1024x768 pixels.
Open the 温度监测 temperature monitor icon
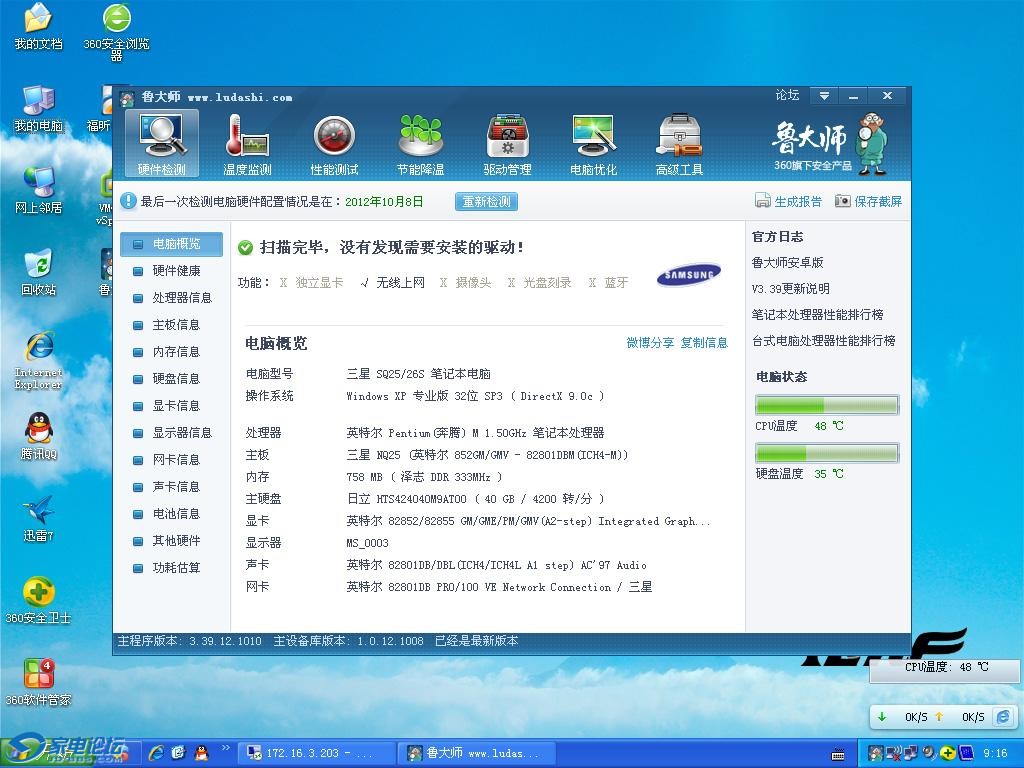pos(247,143)
